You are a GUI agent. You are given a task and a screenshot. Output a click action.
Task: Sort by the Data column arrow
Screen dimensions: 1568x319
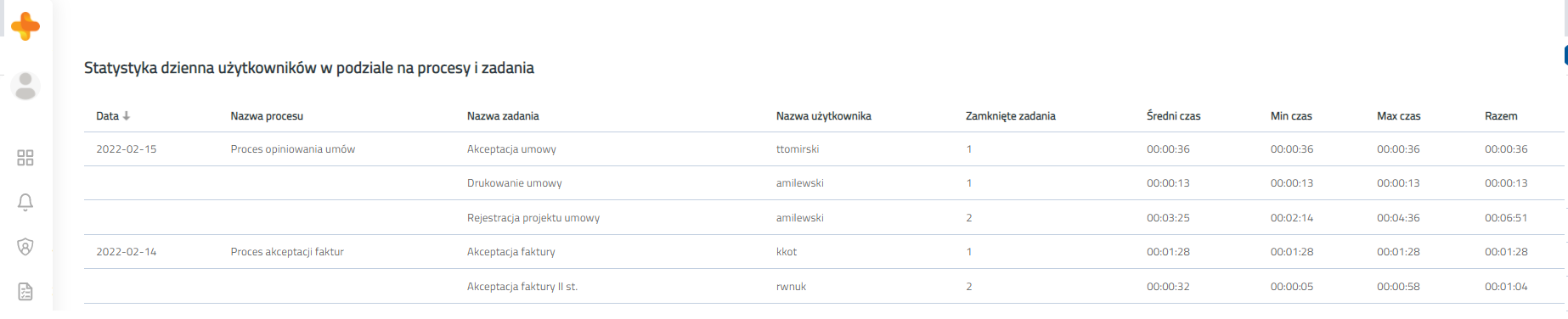coord(127,116)
